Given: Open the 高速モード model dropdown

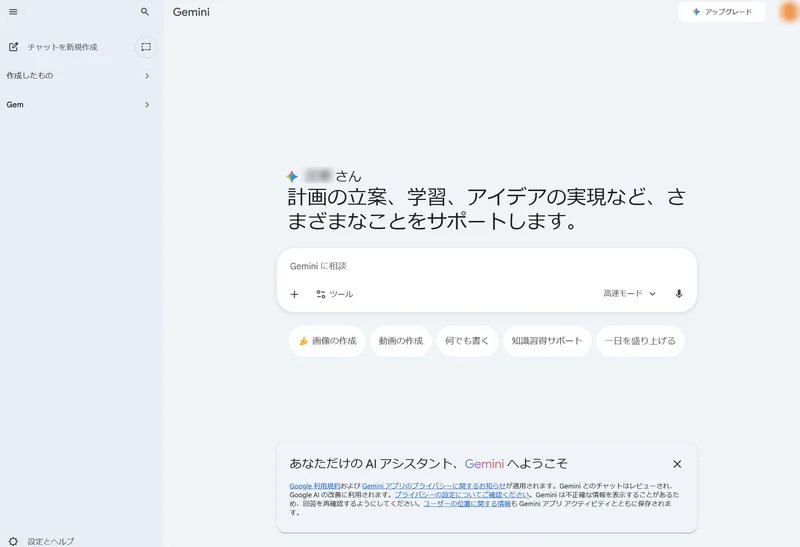Looking at the screenshot, I should click(x=629, y=293).
